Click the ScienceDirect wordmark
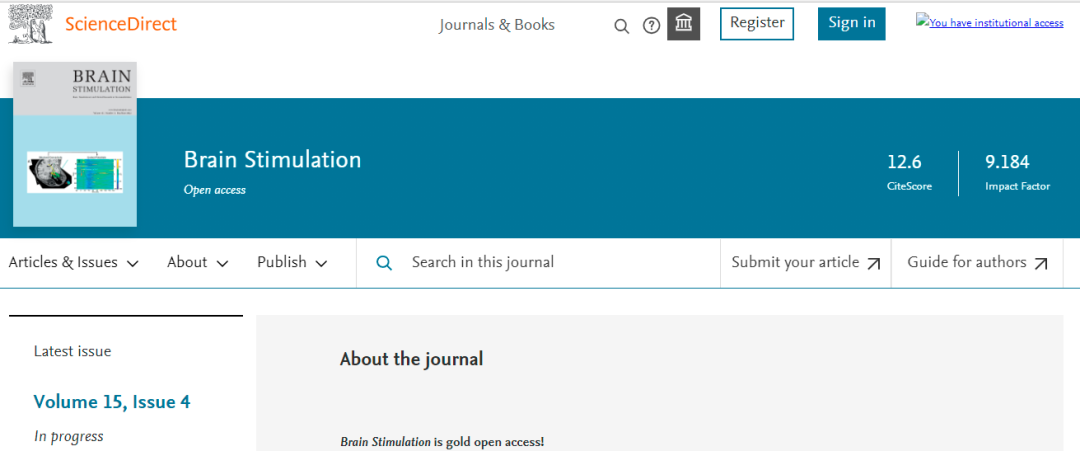The width and height of the screenshot is (1080, 451). click(x=120, y=24)
